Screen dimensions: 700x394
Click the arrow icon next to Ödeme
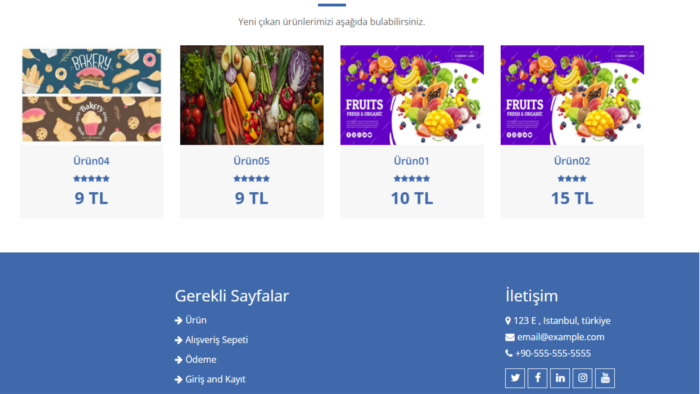[x=179, y=360]
